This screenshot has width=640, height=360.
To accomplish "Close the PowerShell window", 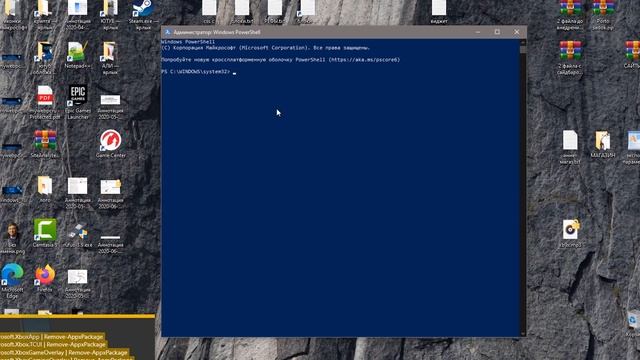I will point(517,32).
